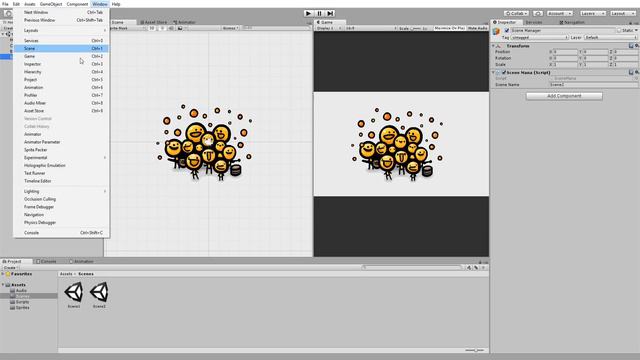Choose Profiler from the Window menu

[x=62, y=95]
